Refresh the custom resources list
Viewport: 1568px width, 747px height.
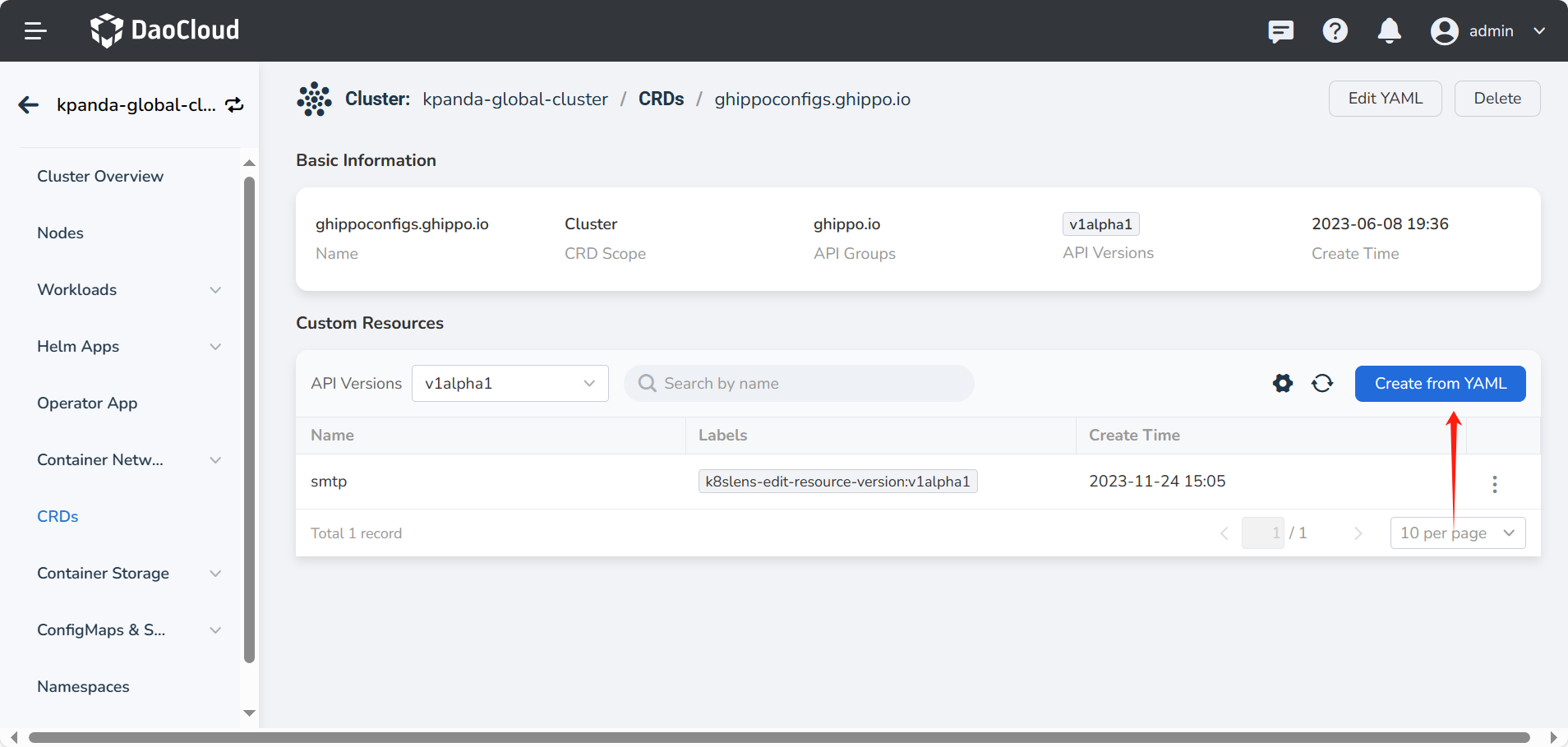(x=1322, y=383)
